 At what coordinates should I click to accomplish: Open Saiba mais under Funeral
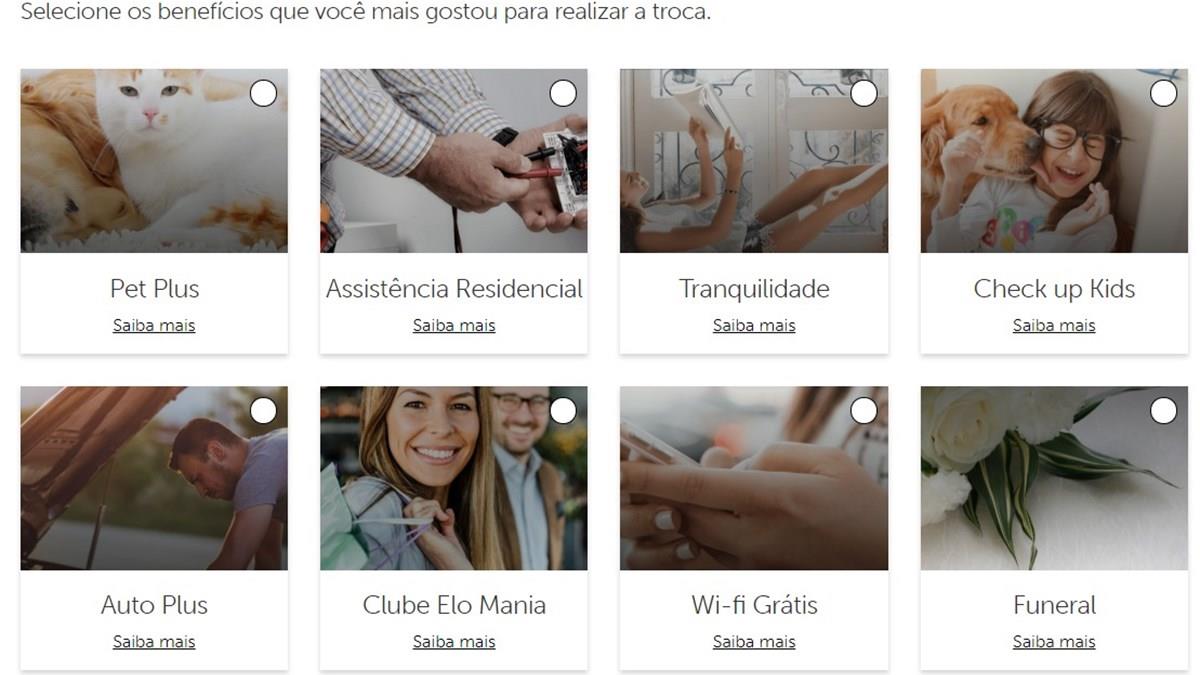click(x=1054, y=642)
